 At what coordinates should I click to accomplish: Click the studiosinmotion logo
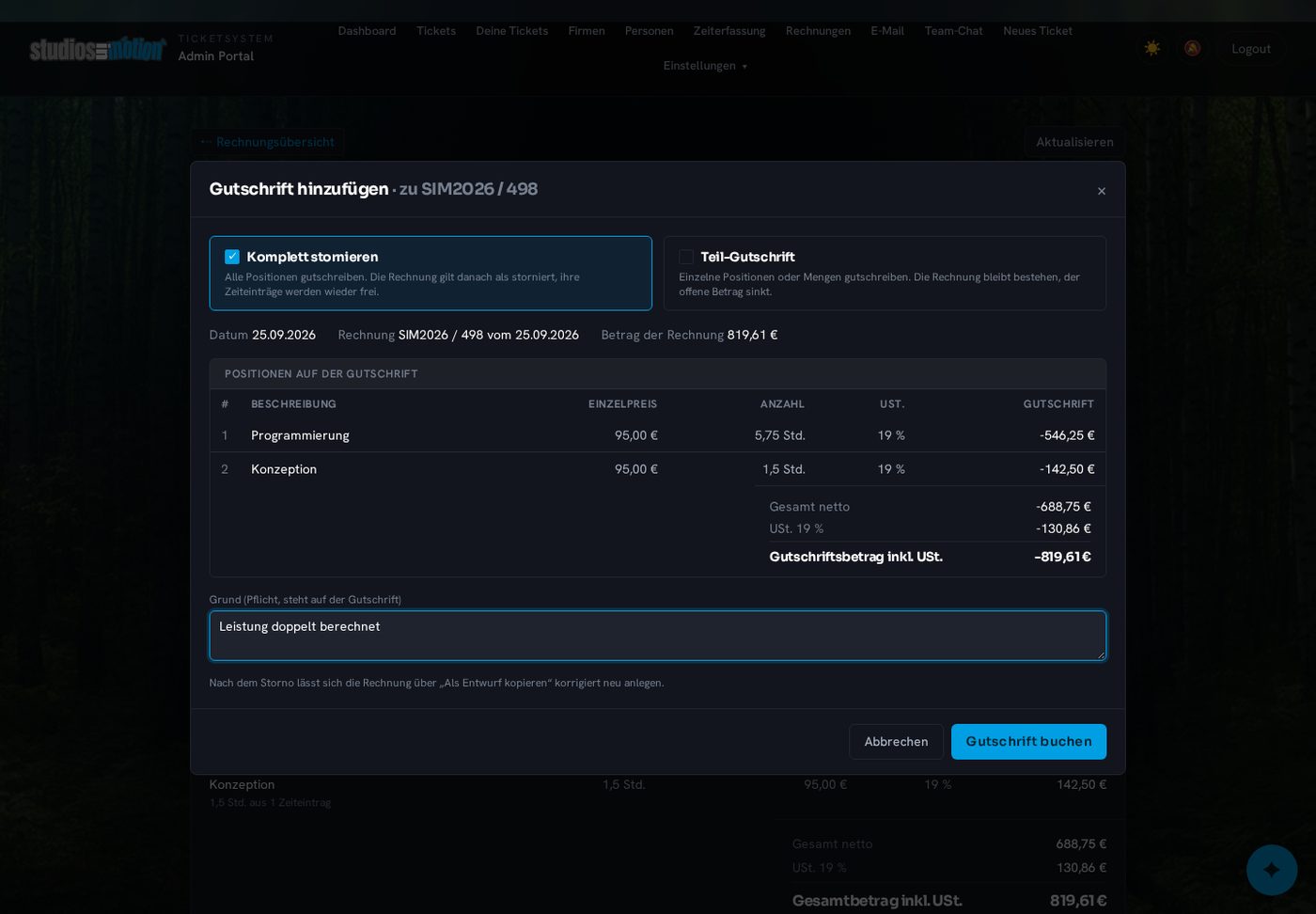(98, 49)
